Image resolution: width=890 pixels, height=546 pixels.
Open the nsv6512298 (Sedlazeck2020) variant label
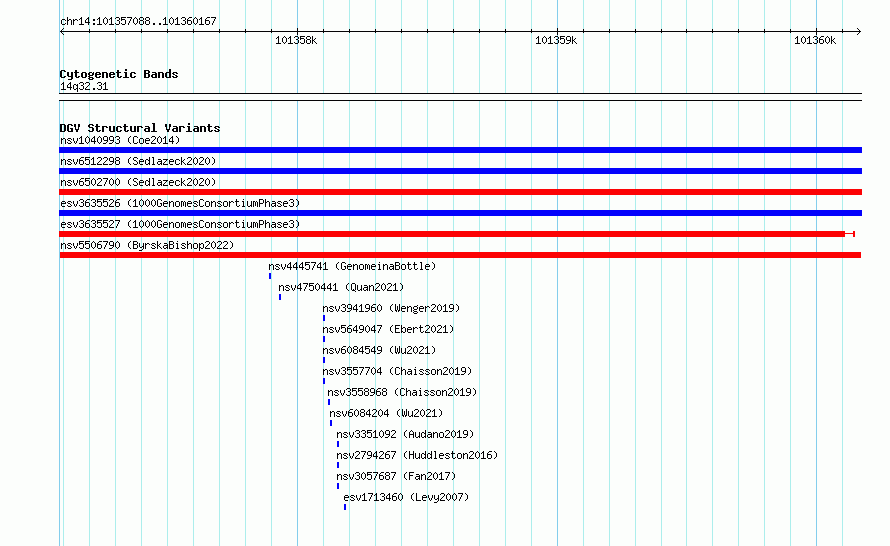coord(138,161)
